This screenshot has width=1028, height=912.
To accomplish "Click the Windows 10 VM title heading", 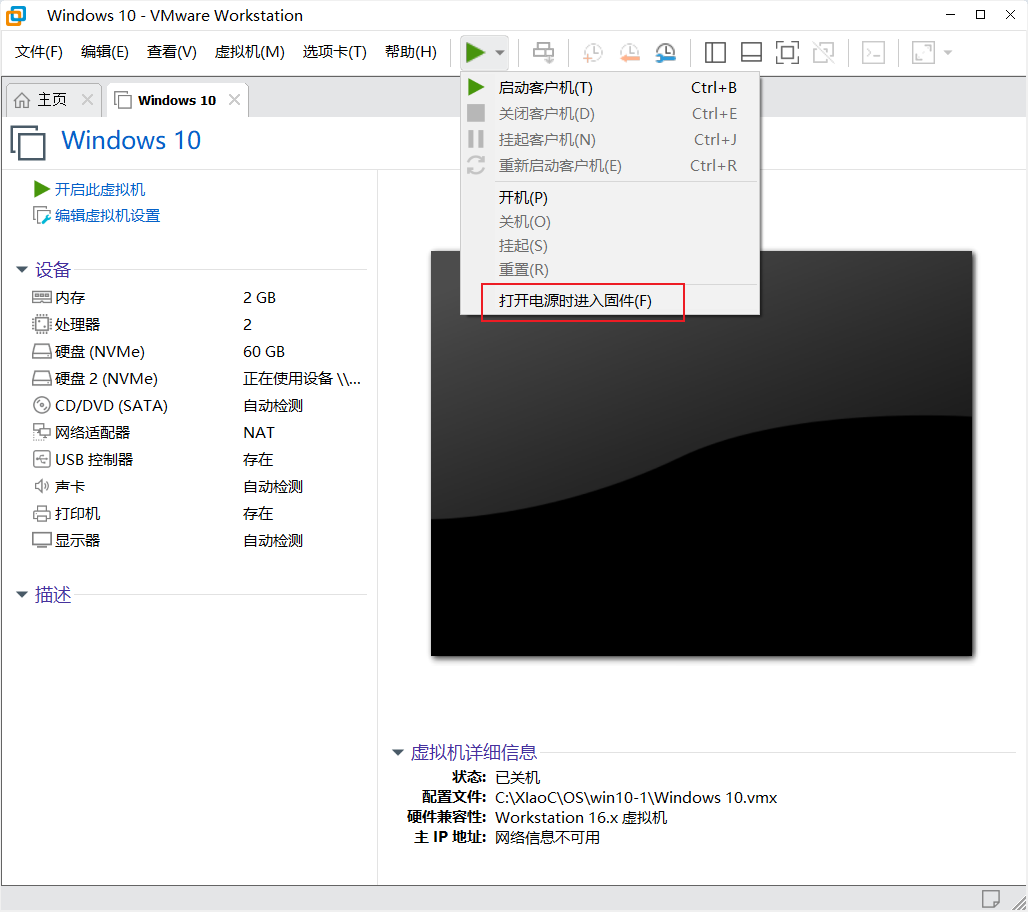I will coord(131,140).
